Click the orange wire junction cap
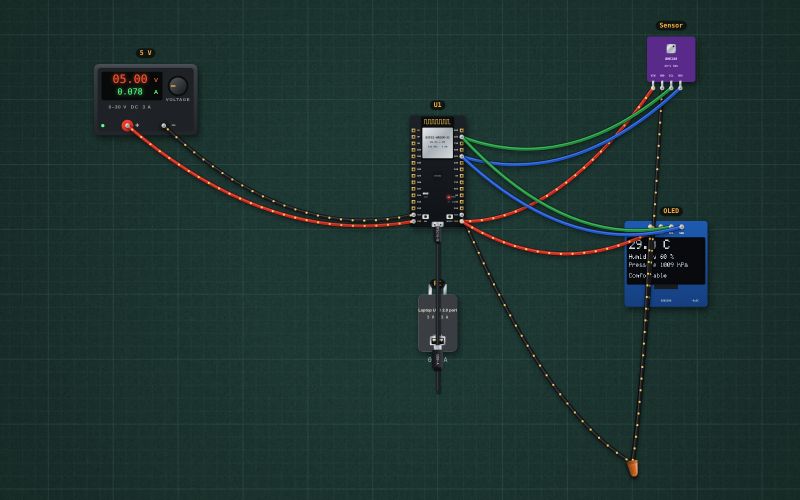 [633, 467]
